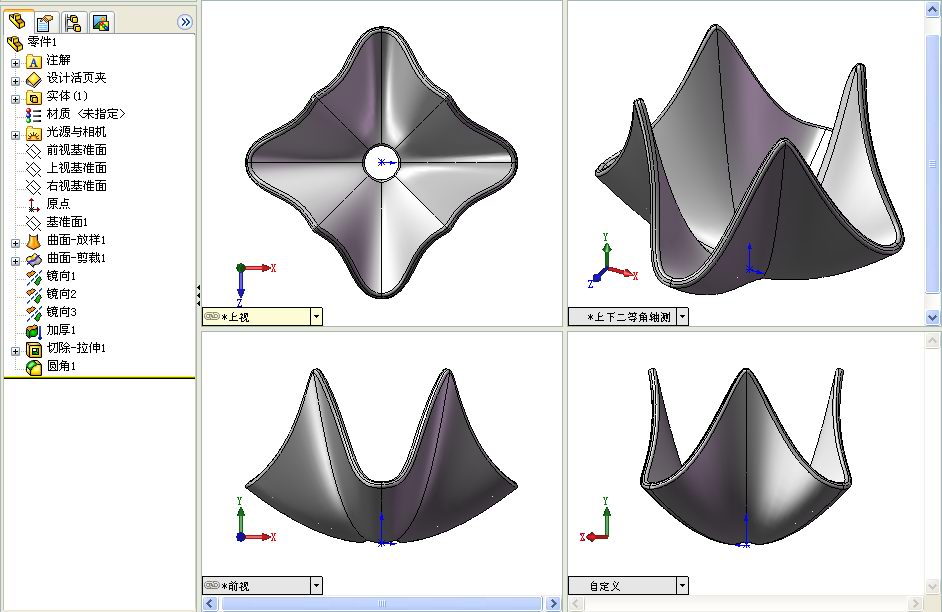Click the 设计活页夹 design binder icon

(x=34, y=79)
